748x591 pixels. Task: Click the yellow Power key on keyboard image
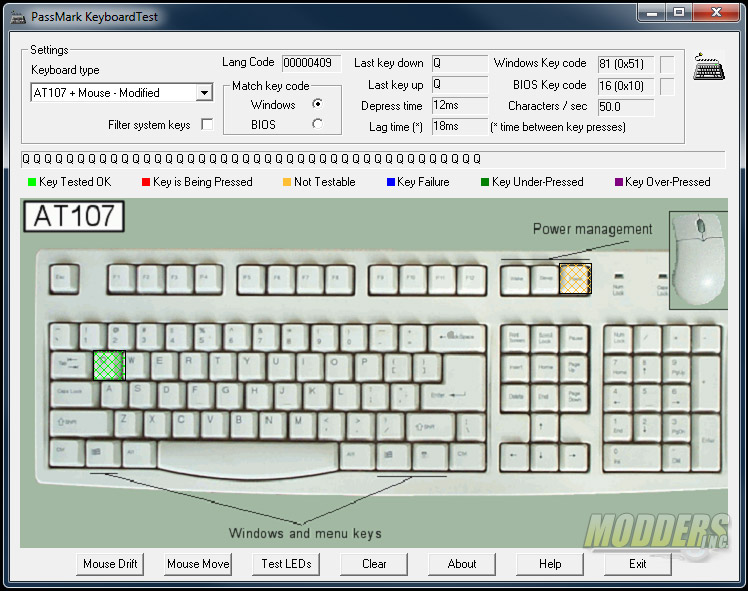pos(575,279)
